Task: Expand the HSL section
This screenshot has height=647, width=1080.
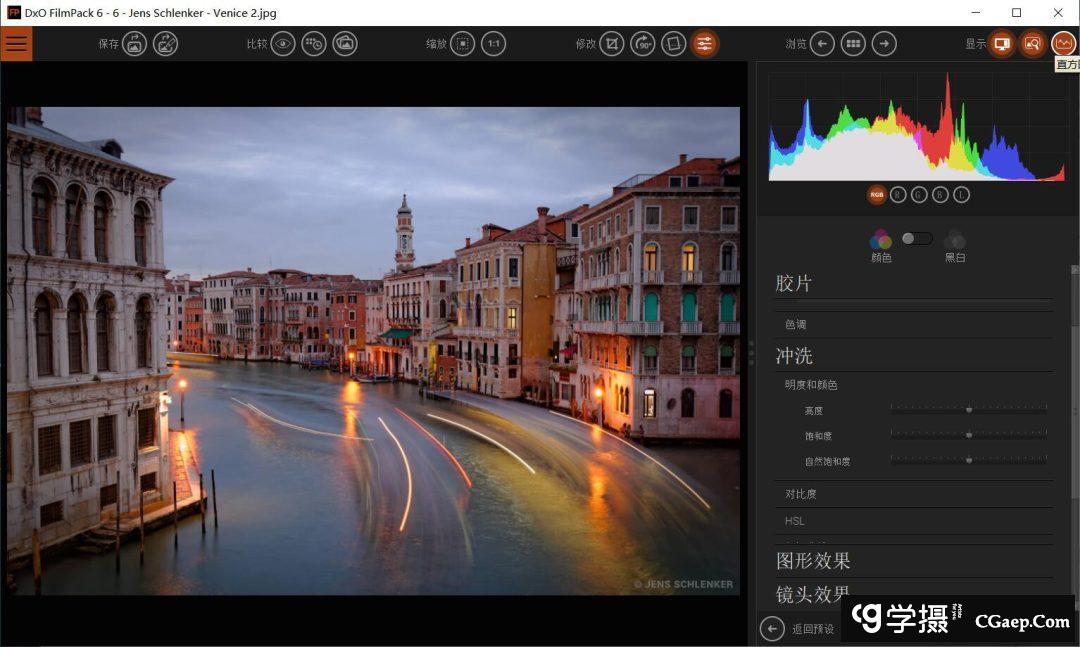Action: (795, 521)
